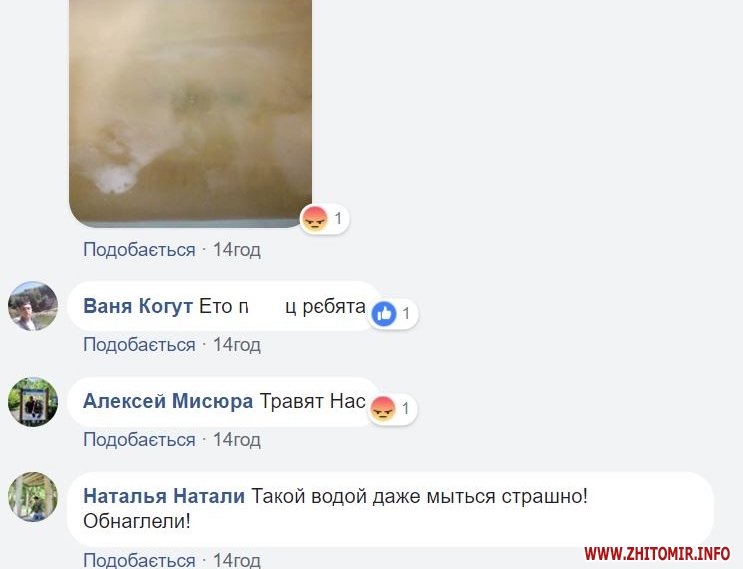The height and width of the screenshot is (569, 743).
Task: Click Подобається under Наталья Натали's comment
Action: pyautogui.click(x=139, y=560)
